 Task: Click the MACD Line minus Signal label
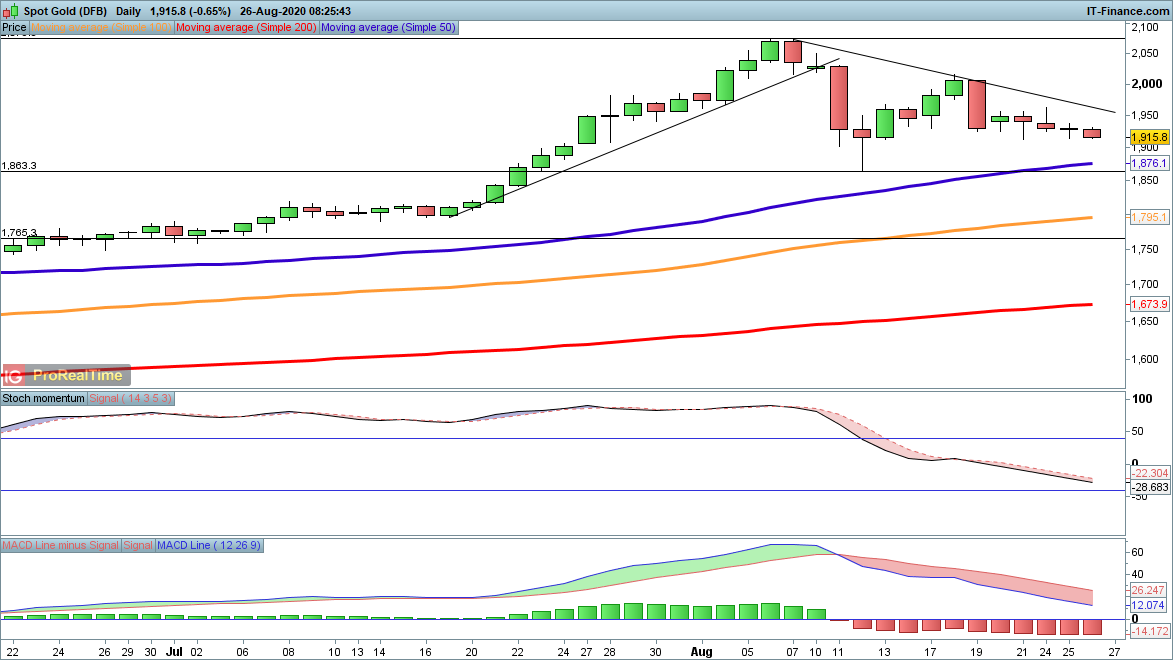pyautogui.click(x=61, y=545)
